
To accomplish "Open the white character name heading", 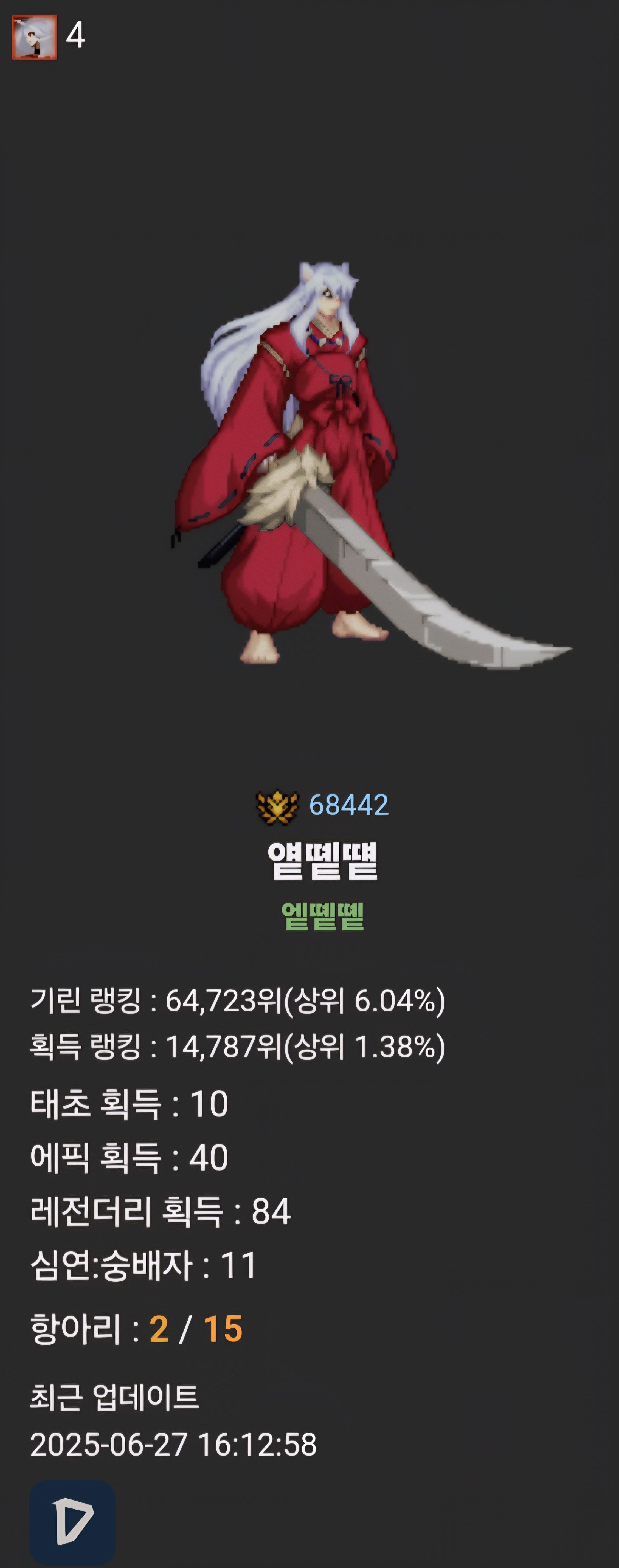I will coord(323,861).
